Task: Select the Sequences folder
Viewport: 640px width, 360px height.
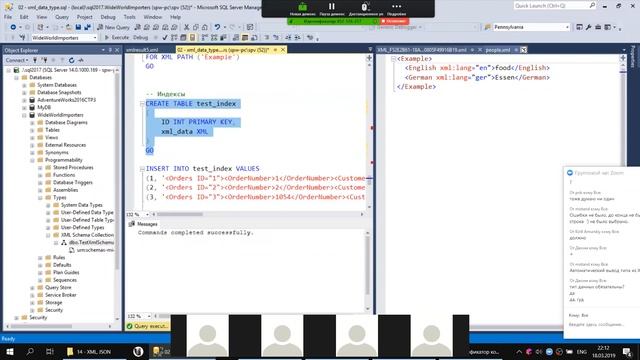Action: [64, 280]
